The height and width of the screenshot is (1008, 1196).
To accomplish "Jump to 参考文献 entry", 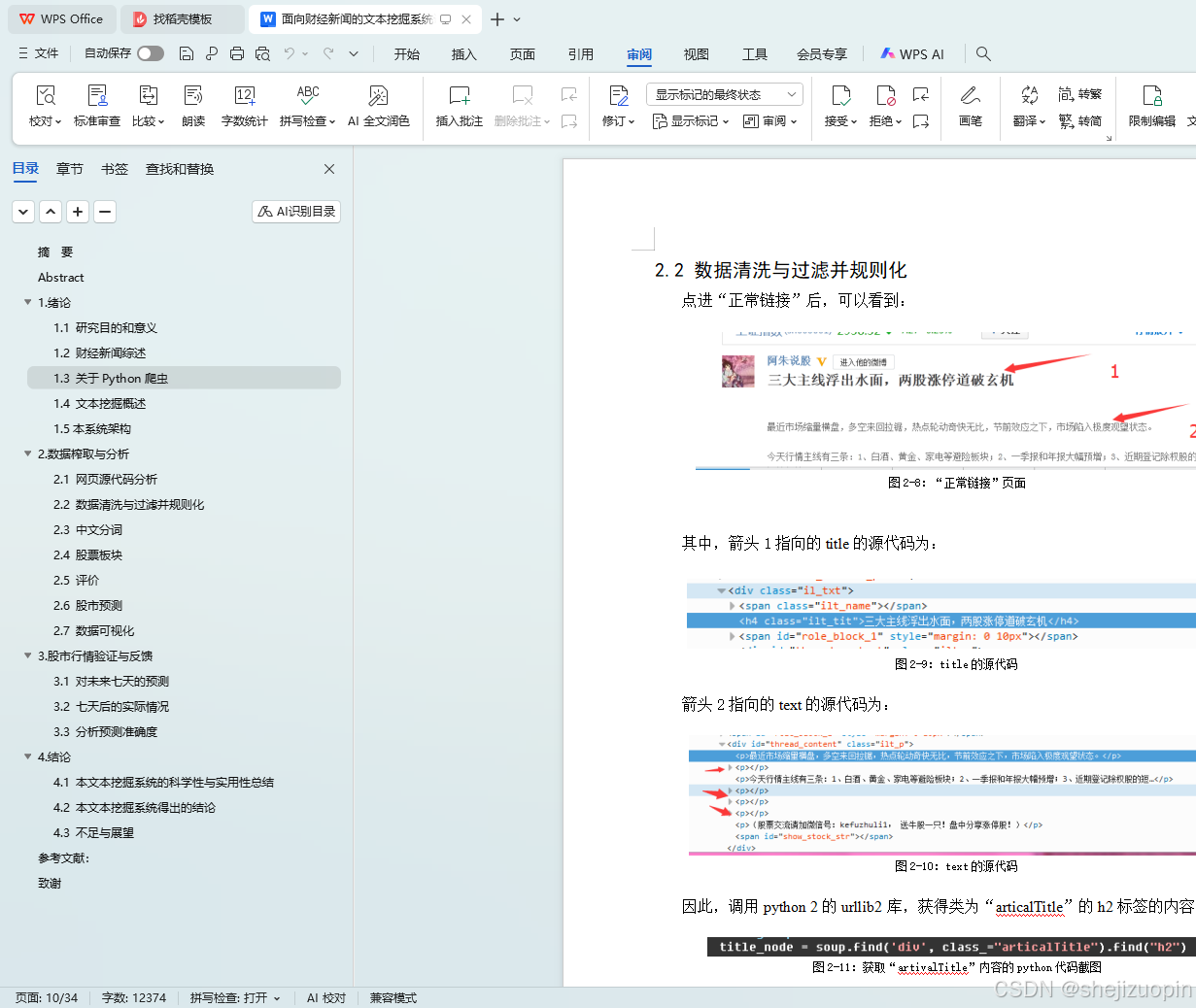I will pyautogui.click(x=63, y=857).
